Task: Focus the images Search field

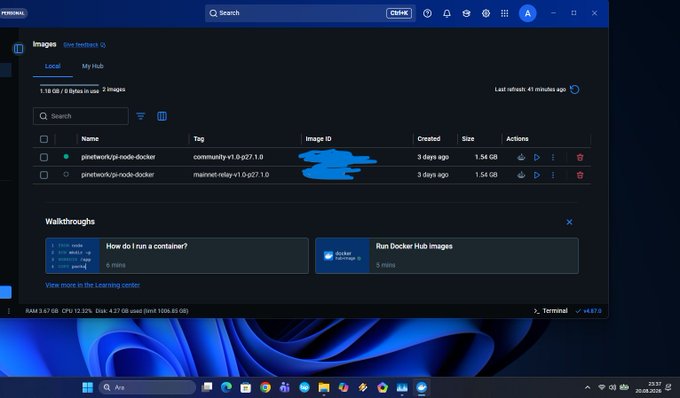Action: click(x=81, y=116)
